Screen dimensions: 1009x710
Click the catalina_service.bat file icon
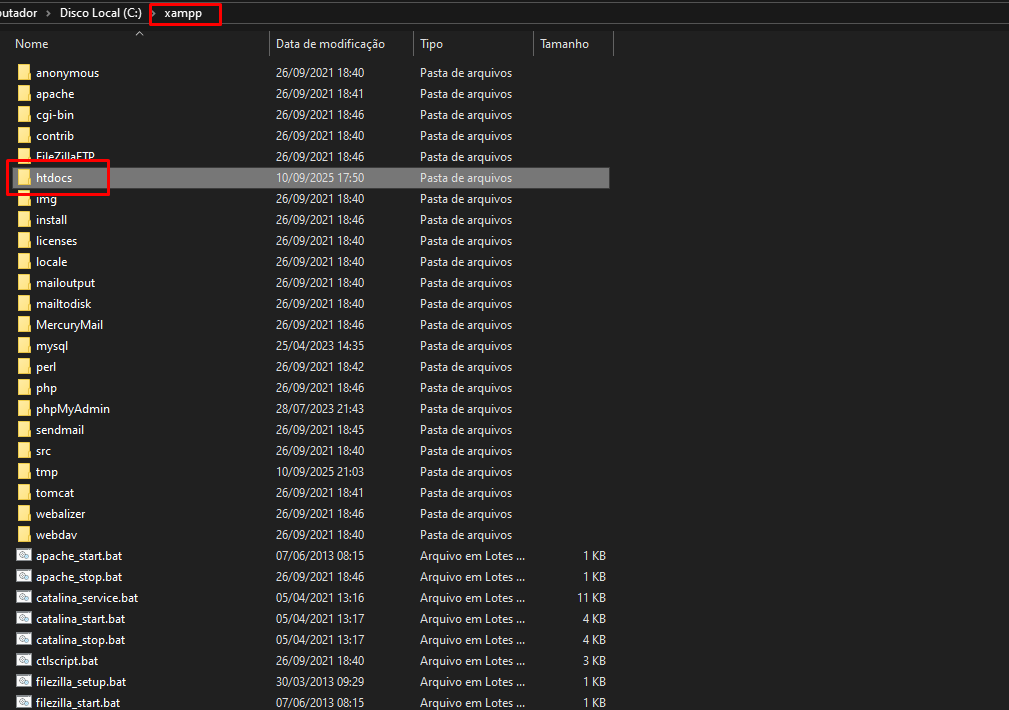pos(25,598)
